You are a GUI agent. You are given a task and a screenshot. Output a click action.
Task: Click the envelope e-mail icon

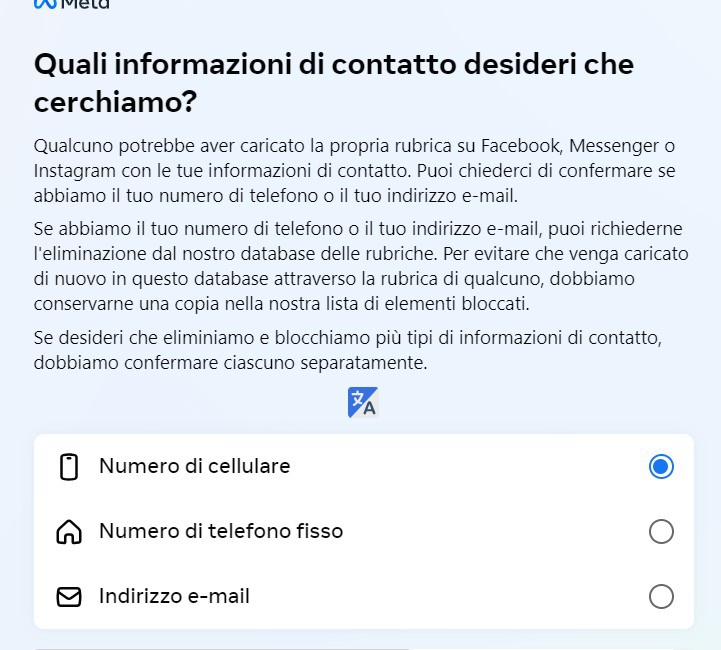(69, 597)
